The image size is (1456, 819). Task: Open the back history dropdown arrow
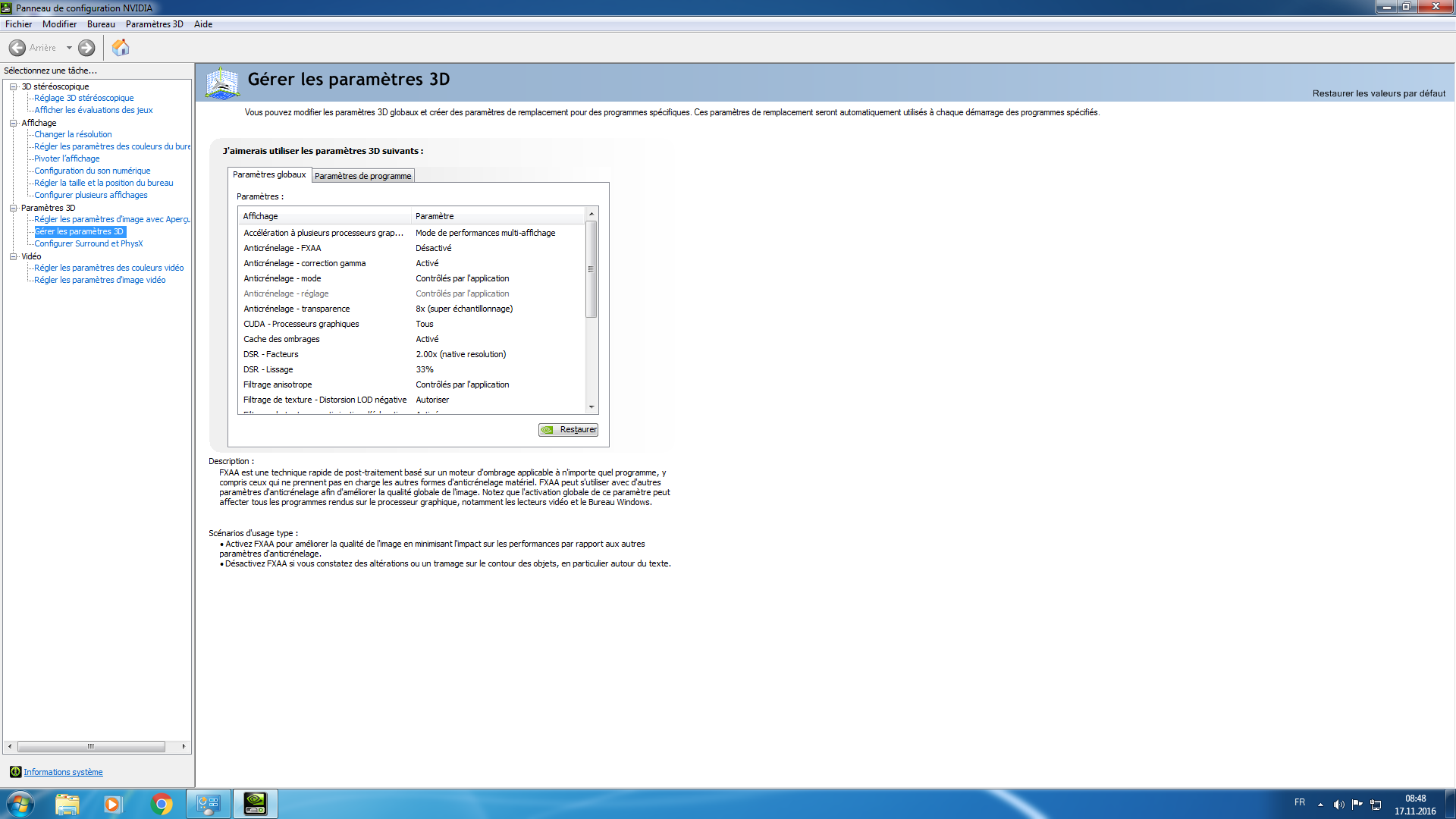69,48
